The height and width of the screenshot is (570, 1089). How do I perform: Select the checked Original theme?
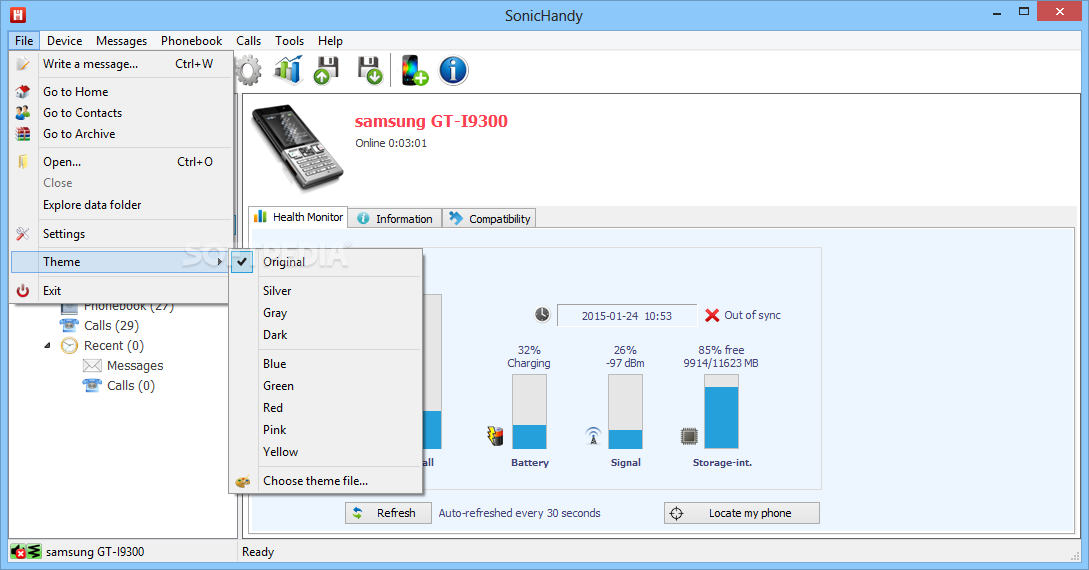326,262
